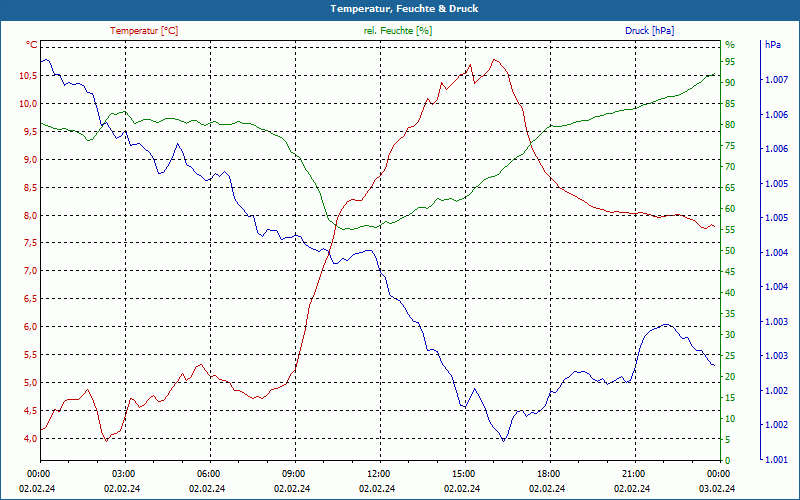This screenshot has height=500, width=800.
Task: Click the 90 tick on humidity axis
Action: tap(730, 83)
